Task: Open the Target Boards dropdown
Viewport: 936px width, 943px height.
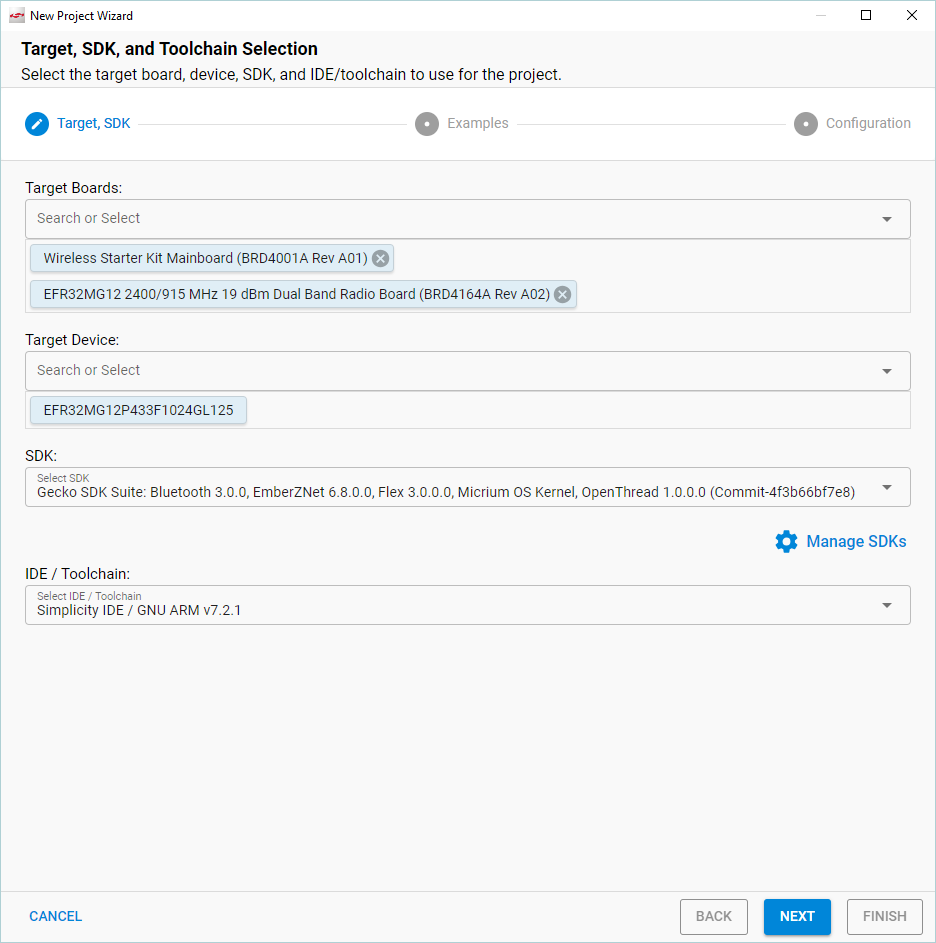Action: click(887, 218)
